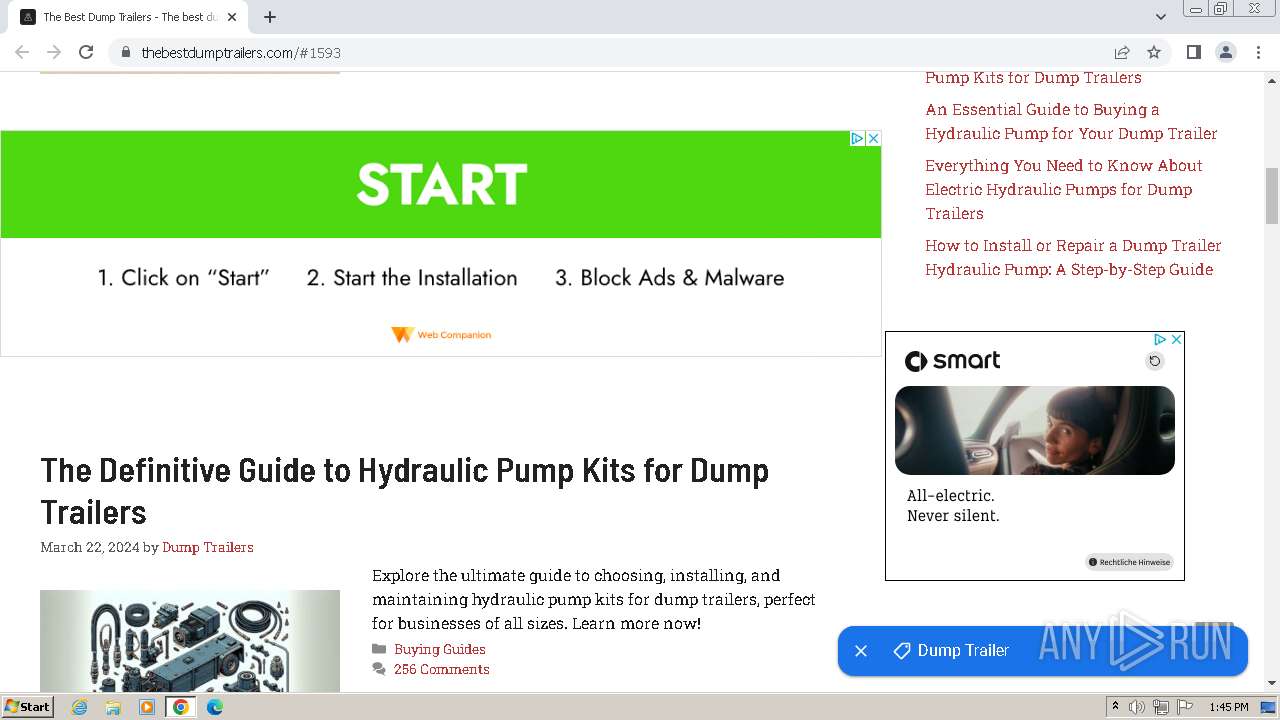
Task: Click the green START ad banner
Action: click(441, 184)
